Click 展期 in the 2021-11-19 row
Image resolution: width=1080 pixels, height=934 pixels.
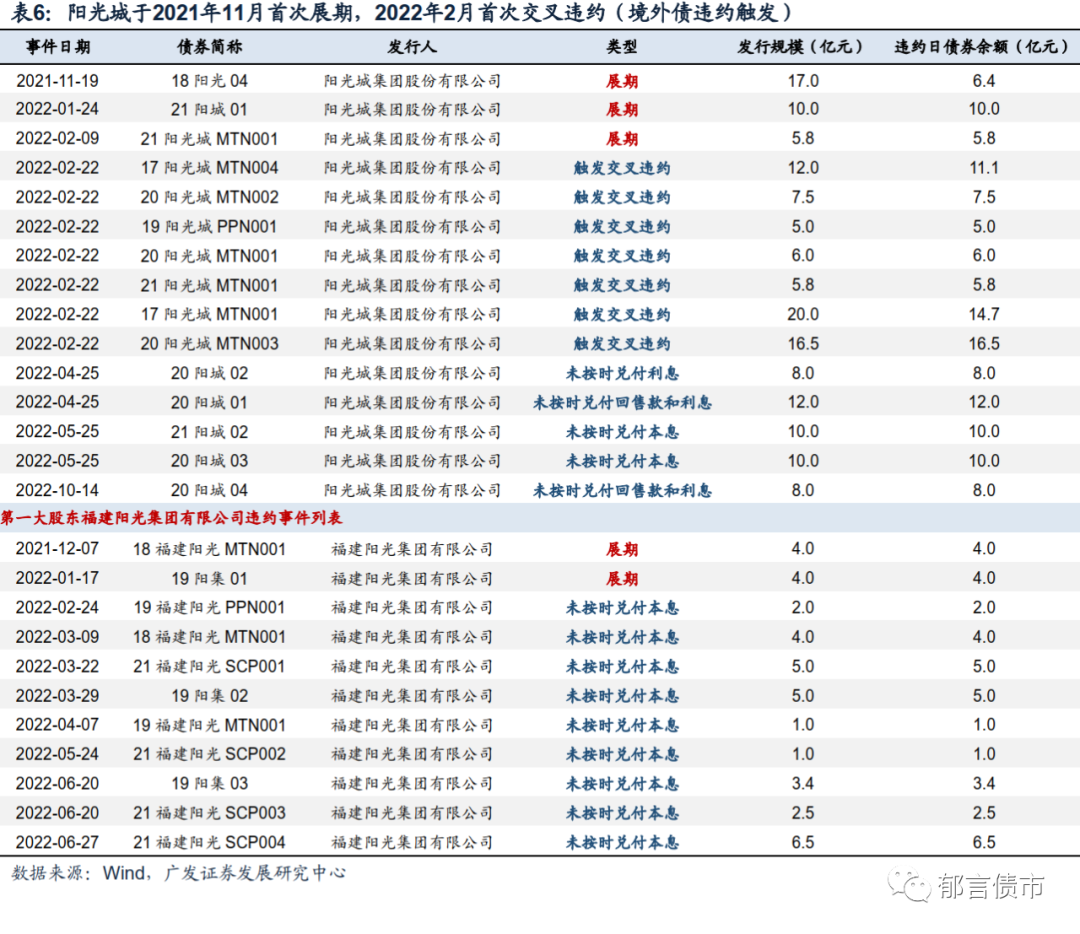[622, 81]
